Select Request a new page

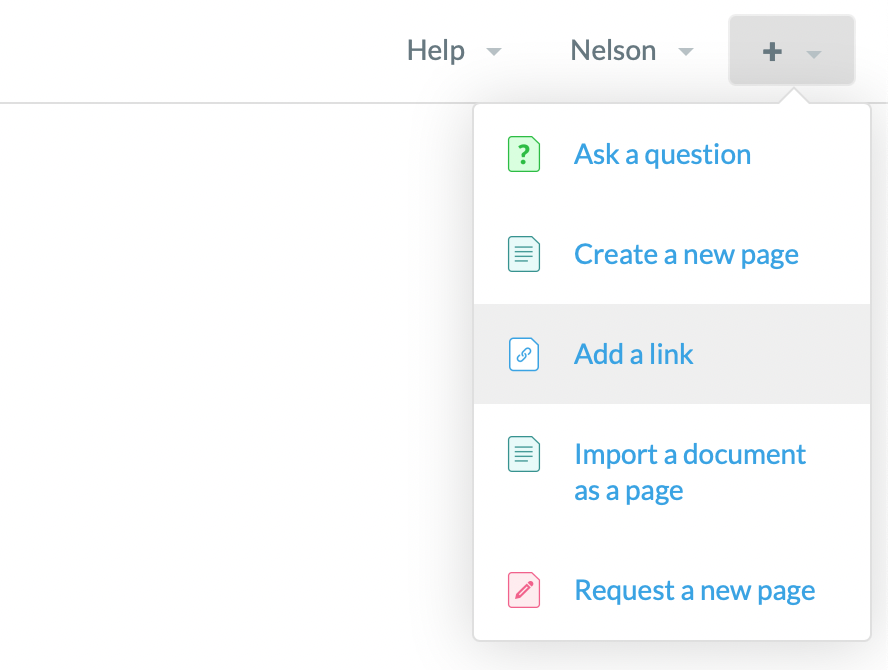click(694, 591)
